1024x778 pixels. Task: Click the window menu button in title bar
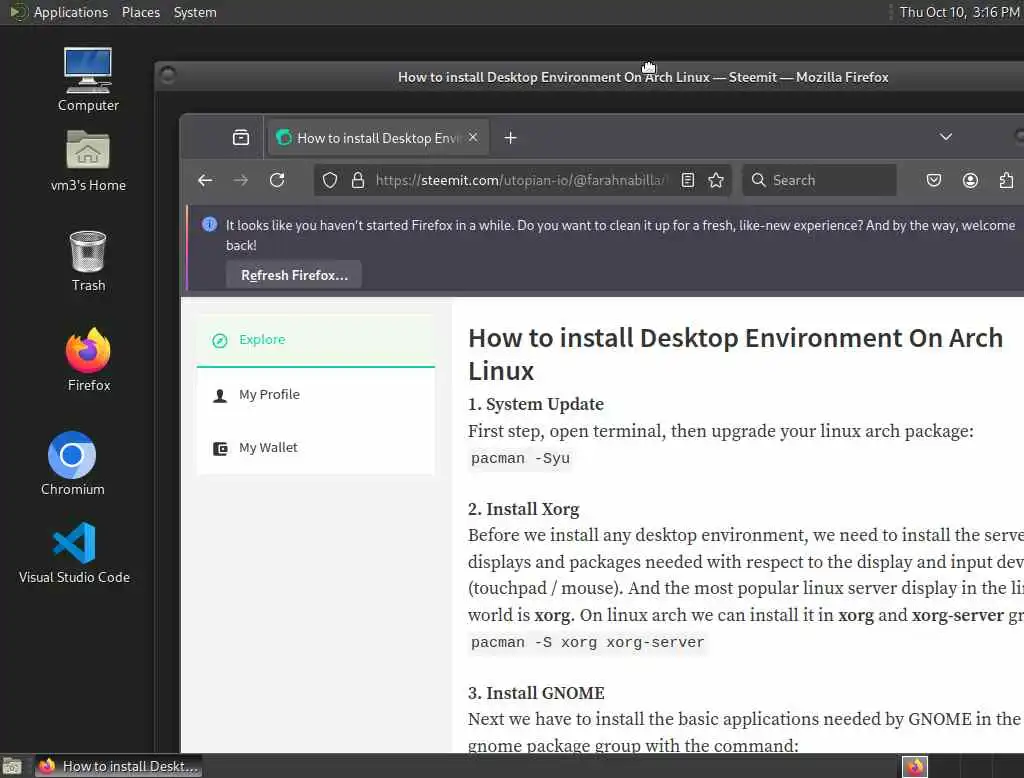point(168,76)
